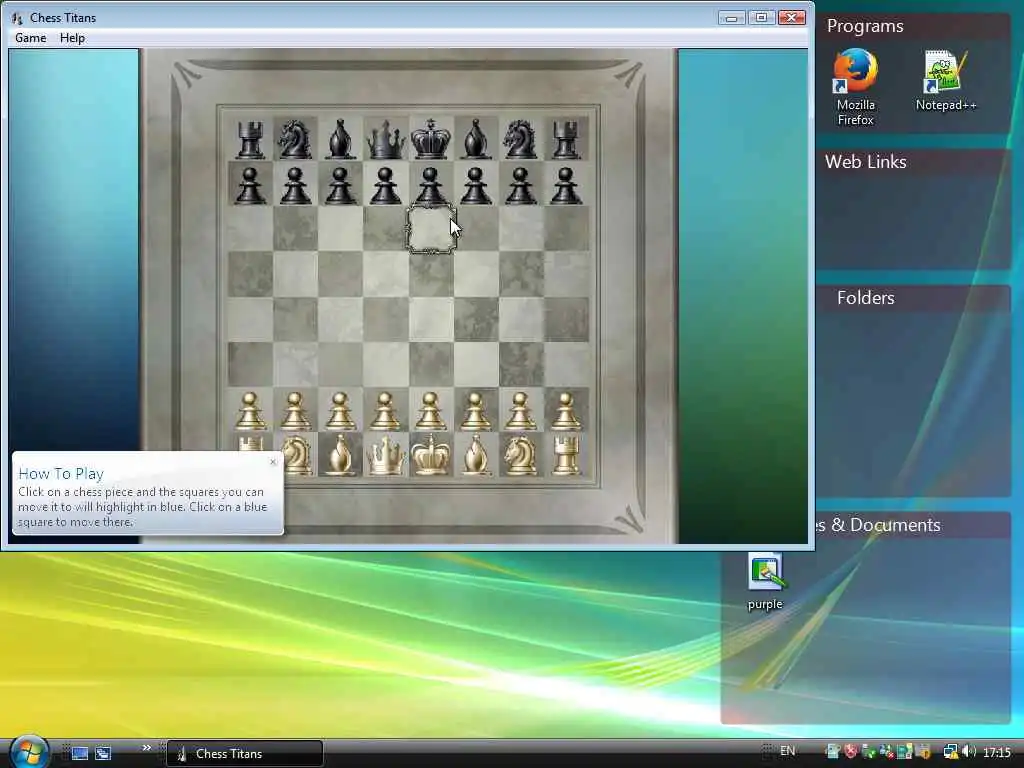Image resolution: width=1024 pixels, height=768 pixels.
Task: Select the black bishop on f8
Action: [475, 139]
